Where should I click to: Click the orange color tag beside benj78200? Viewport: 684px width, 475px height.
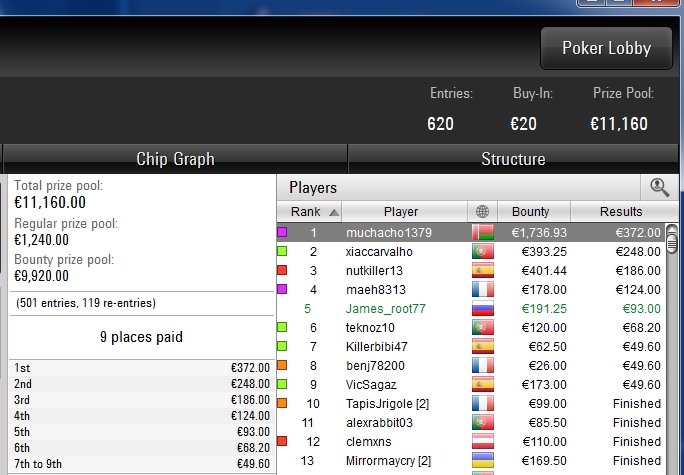click(282, 365)
